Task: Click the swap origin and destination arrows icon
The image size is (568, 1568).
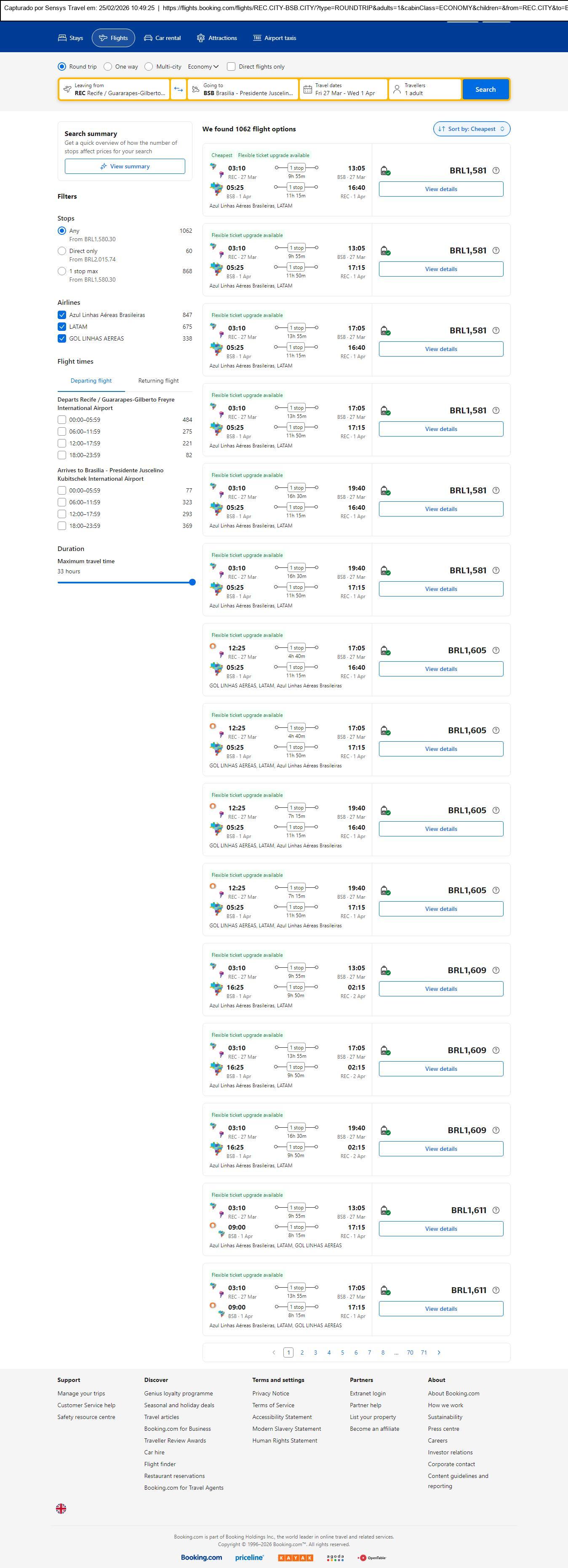Action: 179,90
